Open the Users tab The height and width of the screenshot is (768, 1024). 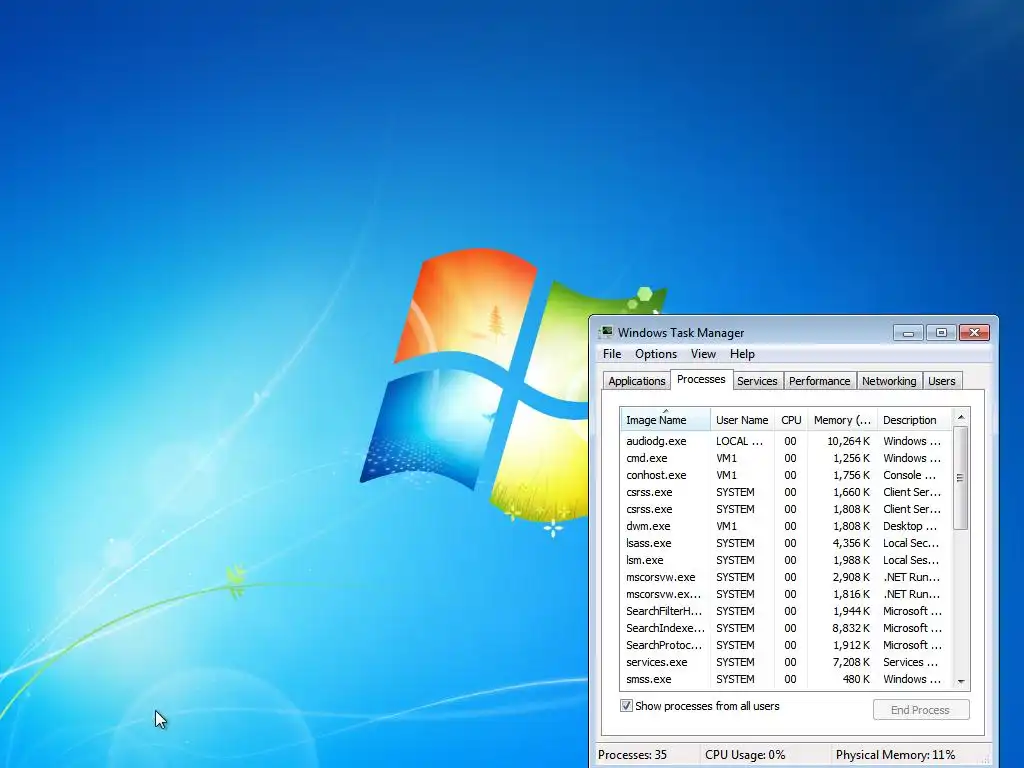(942, 381)
